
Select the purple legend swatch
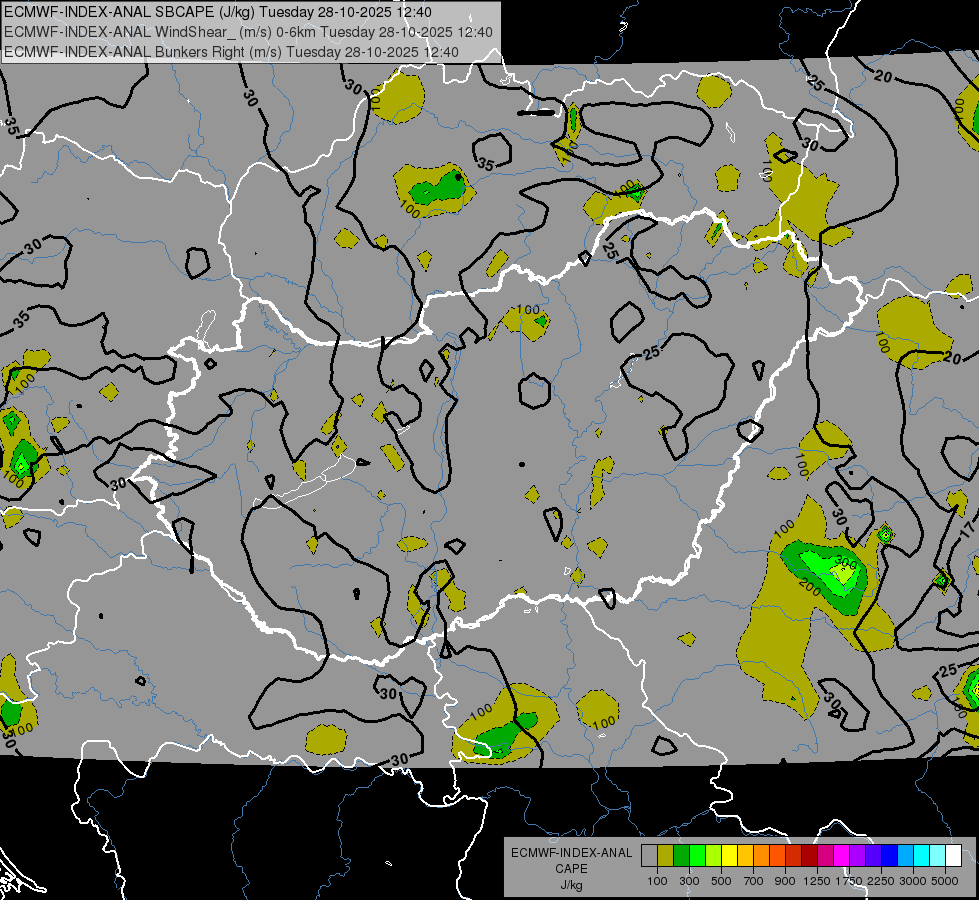(x=857, y=856)
